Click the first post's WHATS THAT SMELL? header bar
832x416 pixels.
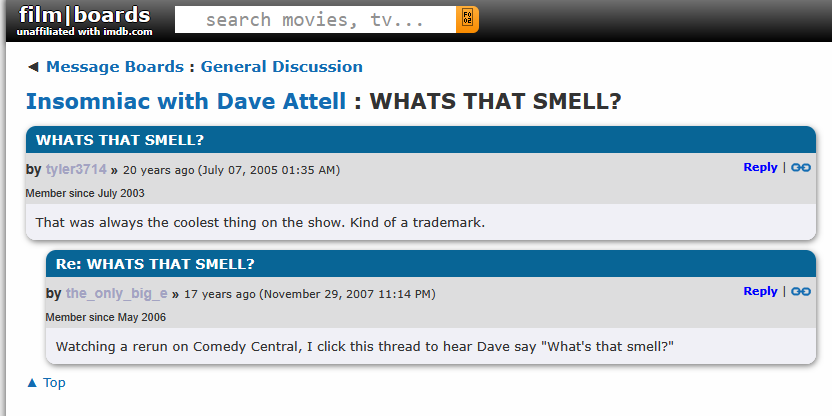[x=420, y=140]
